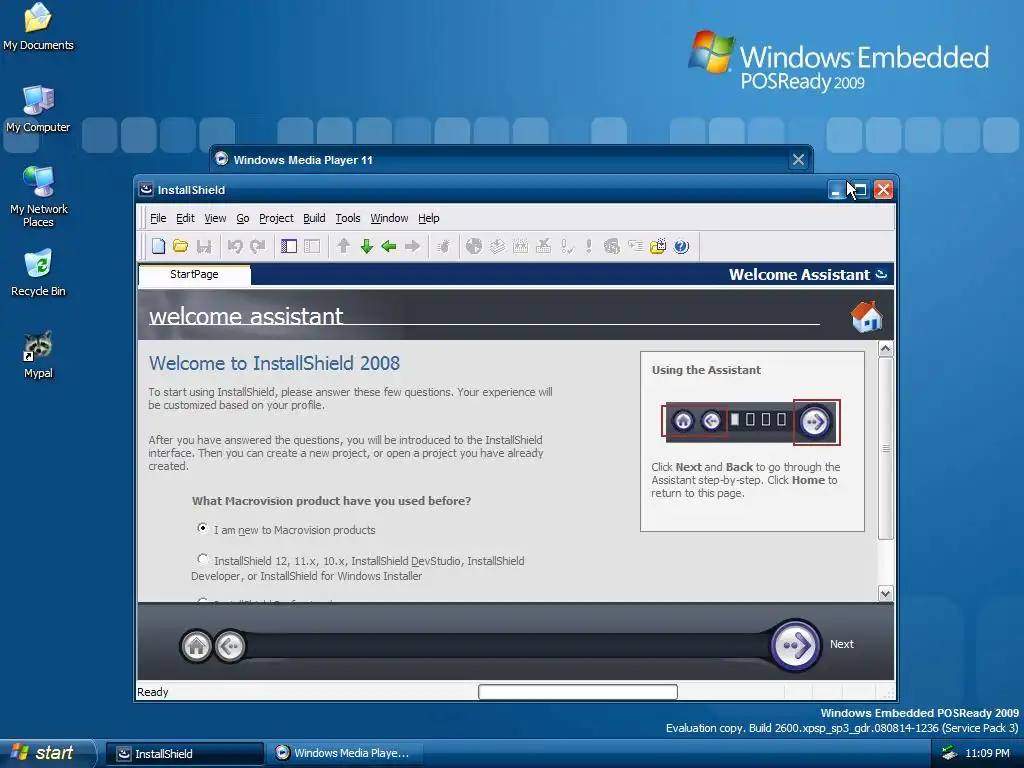
Task: Click the Welcome Assistant refresh icon
Action: 881,274
